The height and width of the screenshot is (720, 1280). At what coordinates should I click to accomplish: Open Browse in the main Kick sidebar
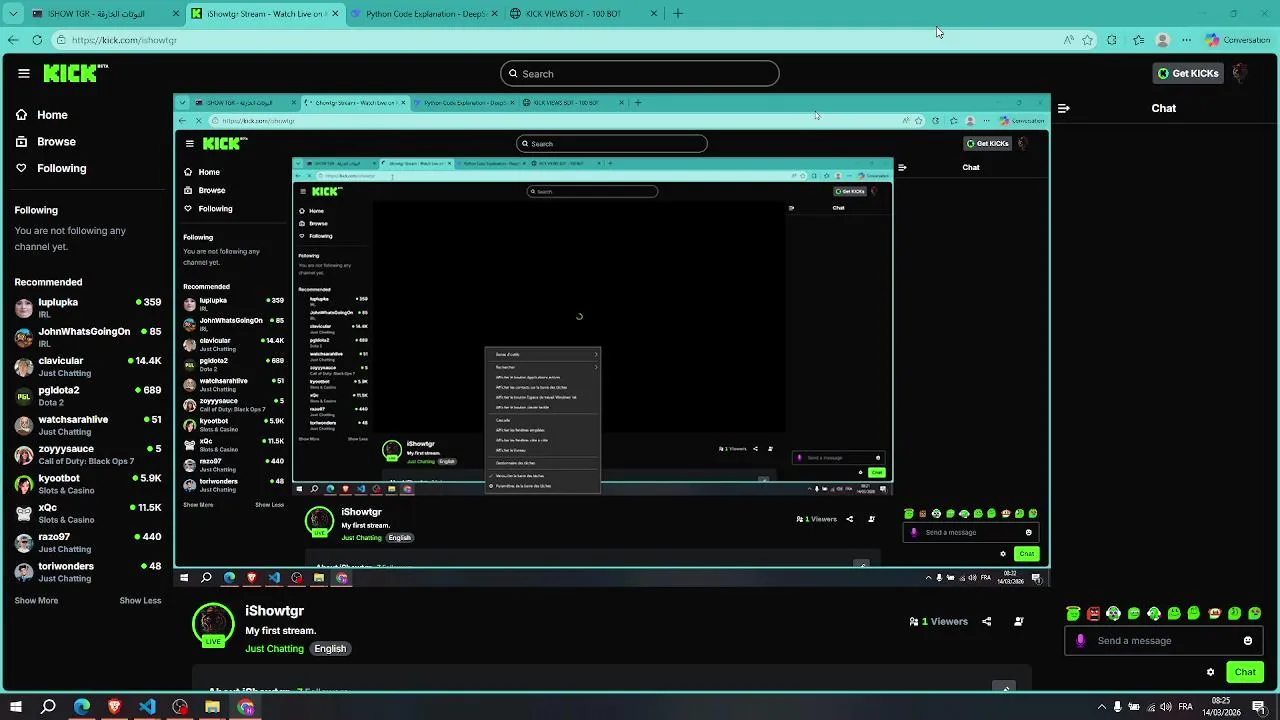point(46,142)
